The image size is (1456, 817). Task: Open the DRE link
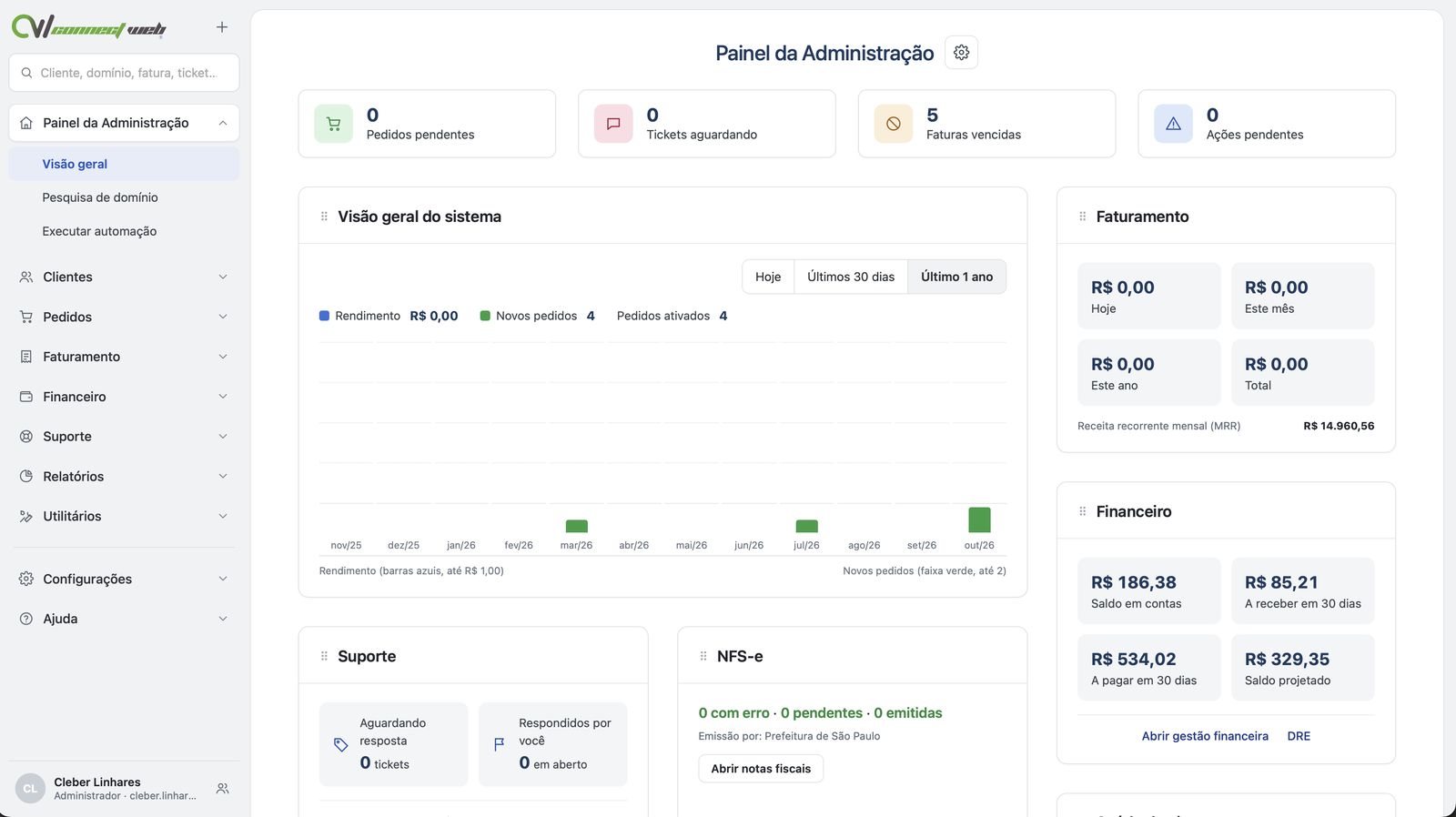(1299, 736)
